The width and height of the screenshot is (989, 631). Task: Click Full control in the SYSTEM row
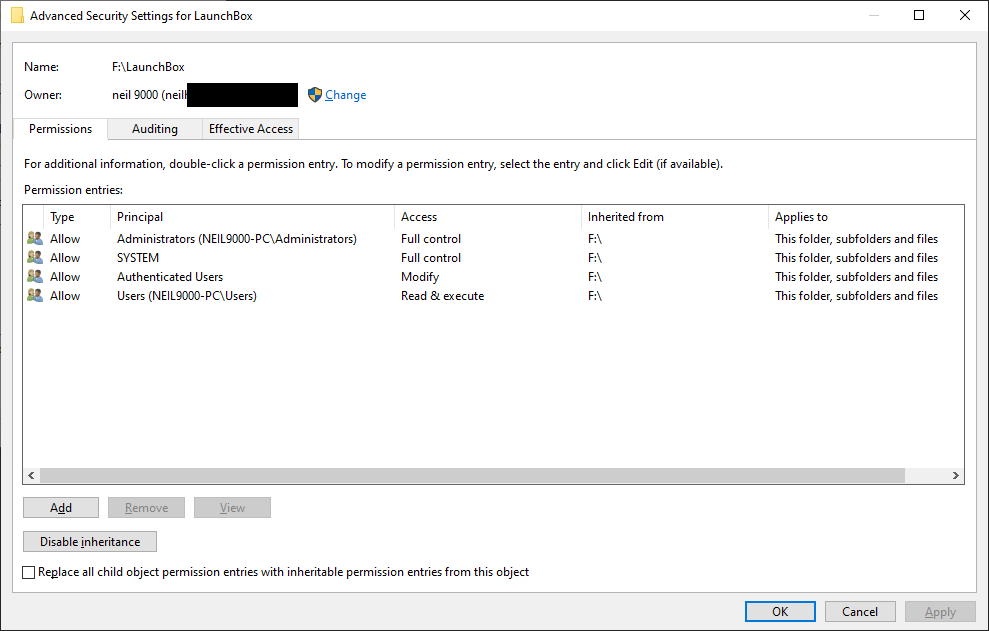point(431,257)
